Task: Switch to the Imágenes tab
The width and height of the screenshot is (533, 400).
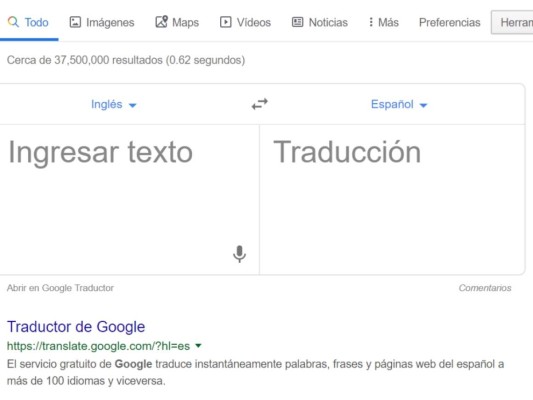Action: point(102,22)
